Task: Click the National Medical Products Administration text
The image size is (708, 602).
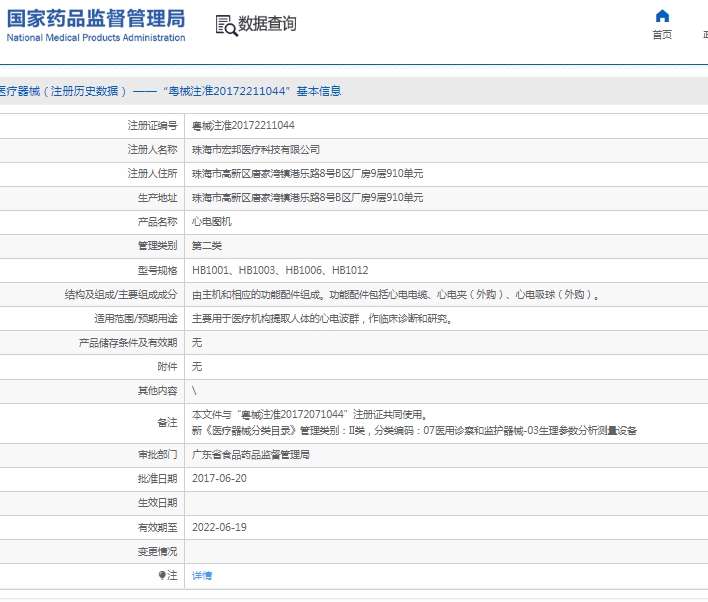Action: [x=96, y=37]
